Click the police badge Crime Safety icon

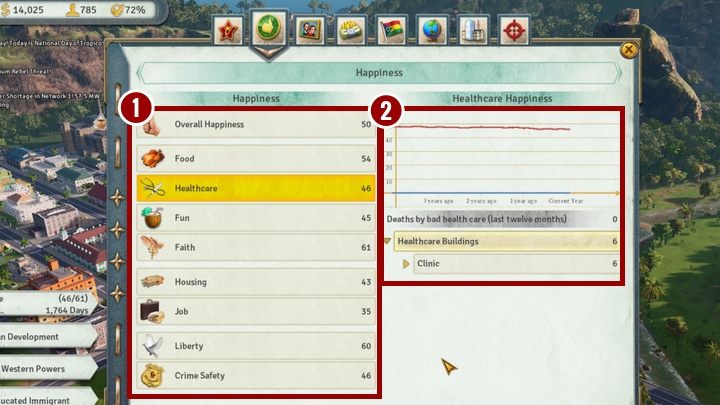[153, 375]
